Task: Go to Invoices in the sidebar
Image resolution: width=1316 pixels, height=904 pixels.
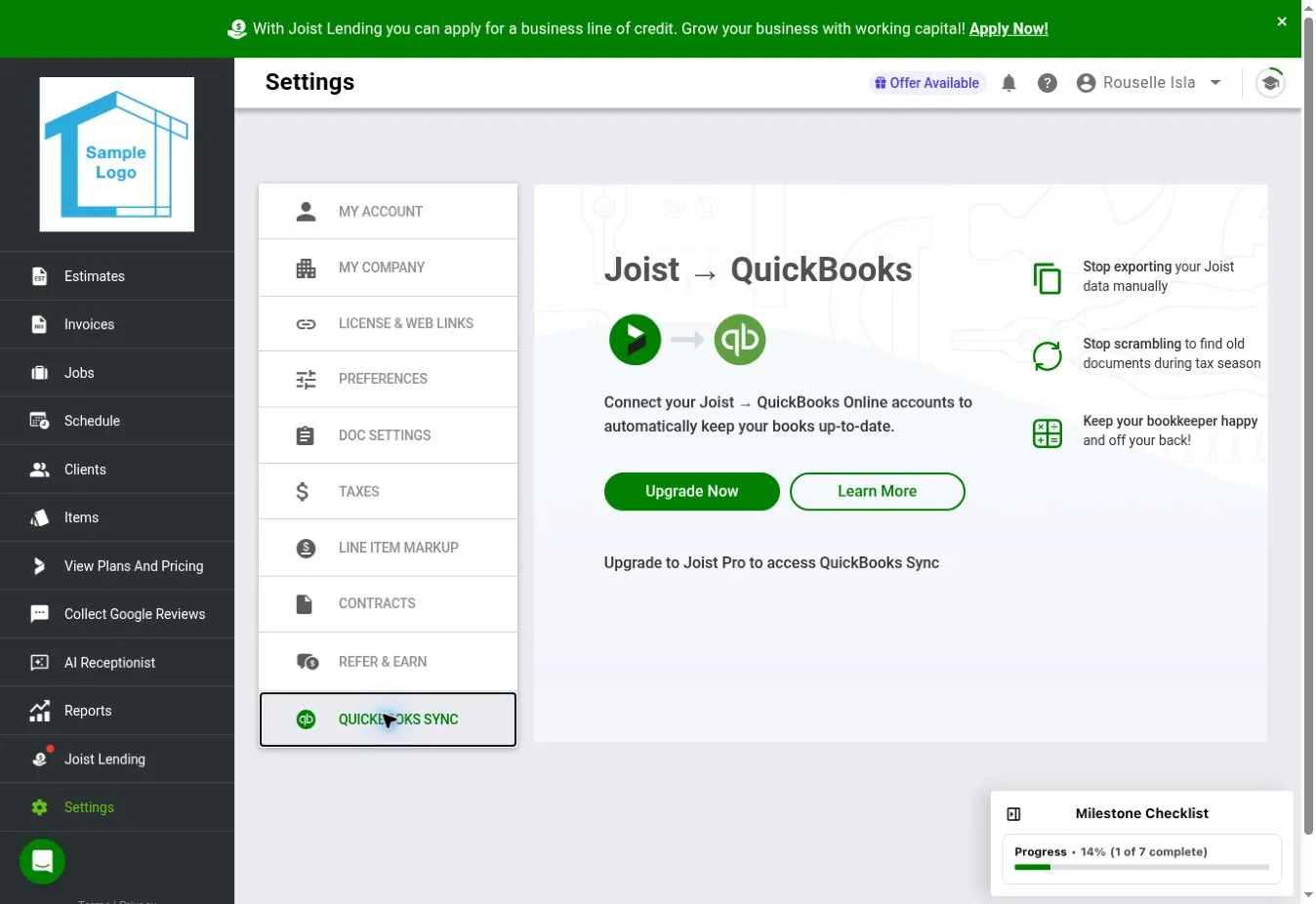Action: pyautogui.click(x=117, y=324)
